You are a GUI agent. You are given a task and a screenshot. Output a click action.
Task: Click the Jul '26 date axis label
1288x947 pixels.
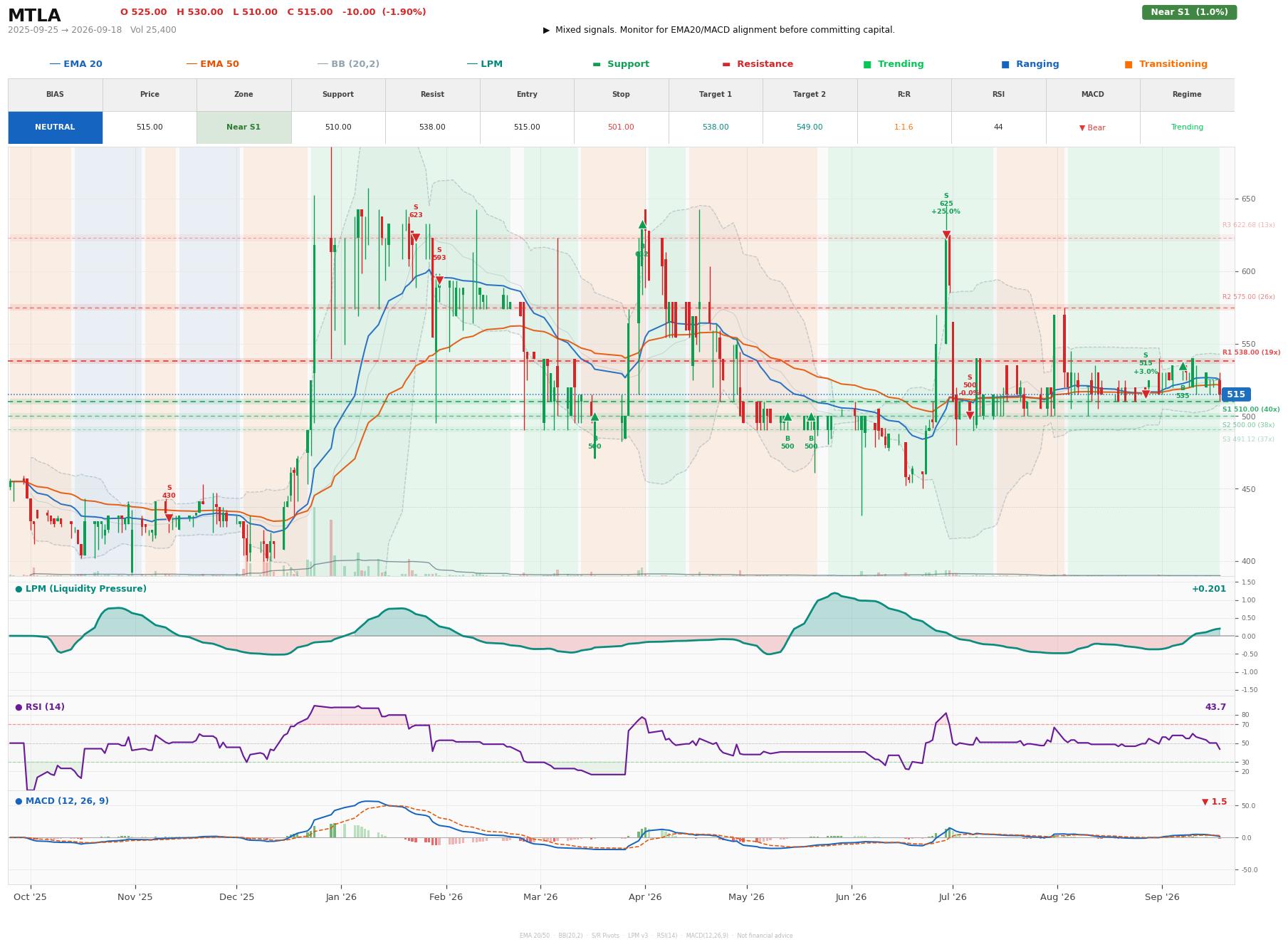[953, 897]
